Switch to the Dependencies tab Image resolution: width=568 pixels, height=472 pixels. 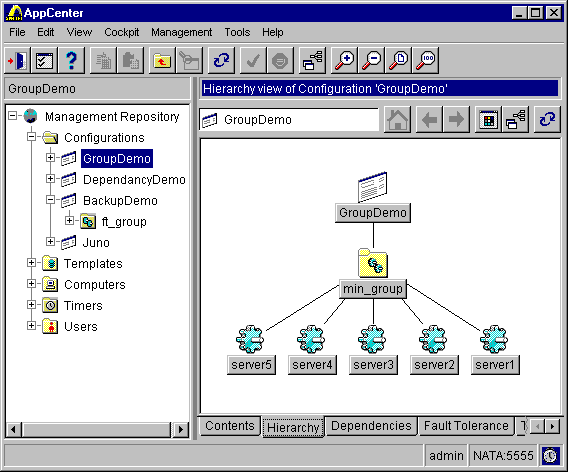click(371, 426)
